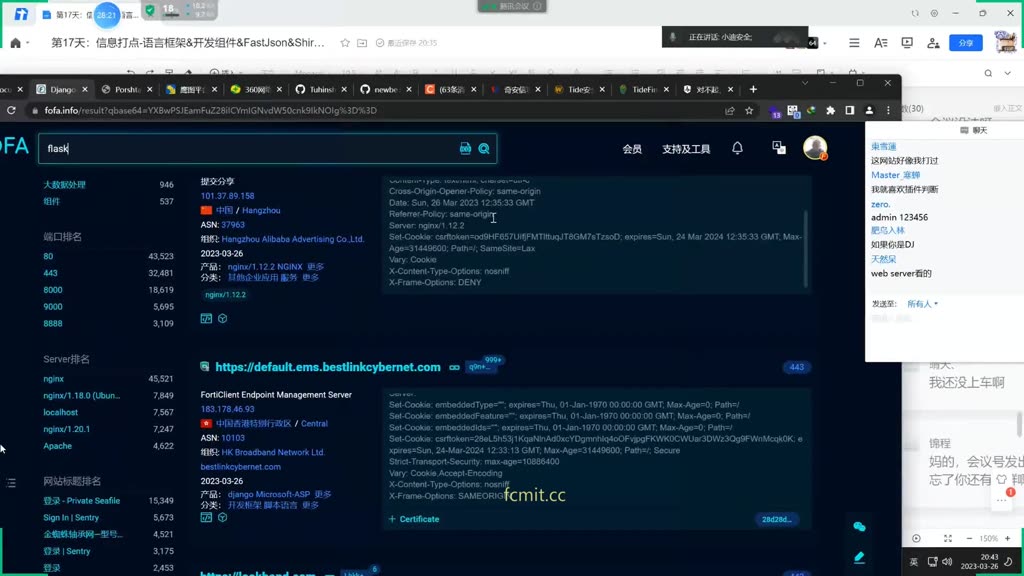The height and width of the screenshot is (576, 1024).
Task: Filter by title 登录 - Private Seafile
Action: point(82,501)
